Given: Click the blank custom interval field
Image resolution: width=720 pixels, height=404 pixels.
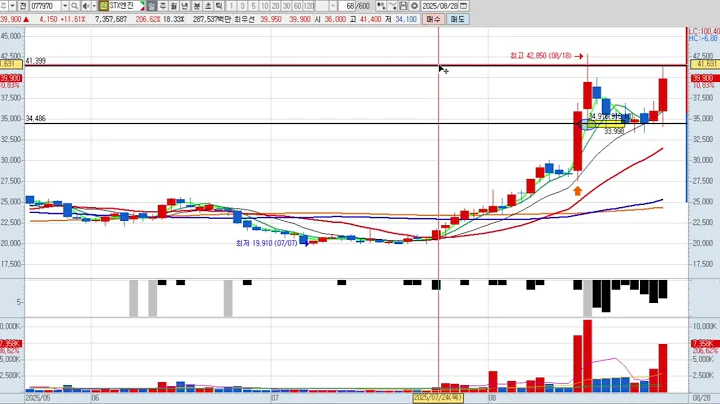Looking at the screenshot, I should click(x=322, y=6).
